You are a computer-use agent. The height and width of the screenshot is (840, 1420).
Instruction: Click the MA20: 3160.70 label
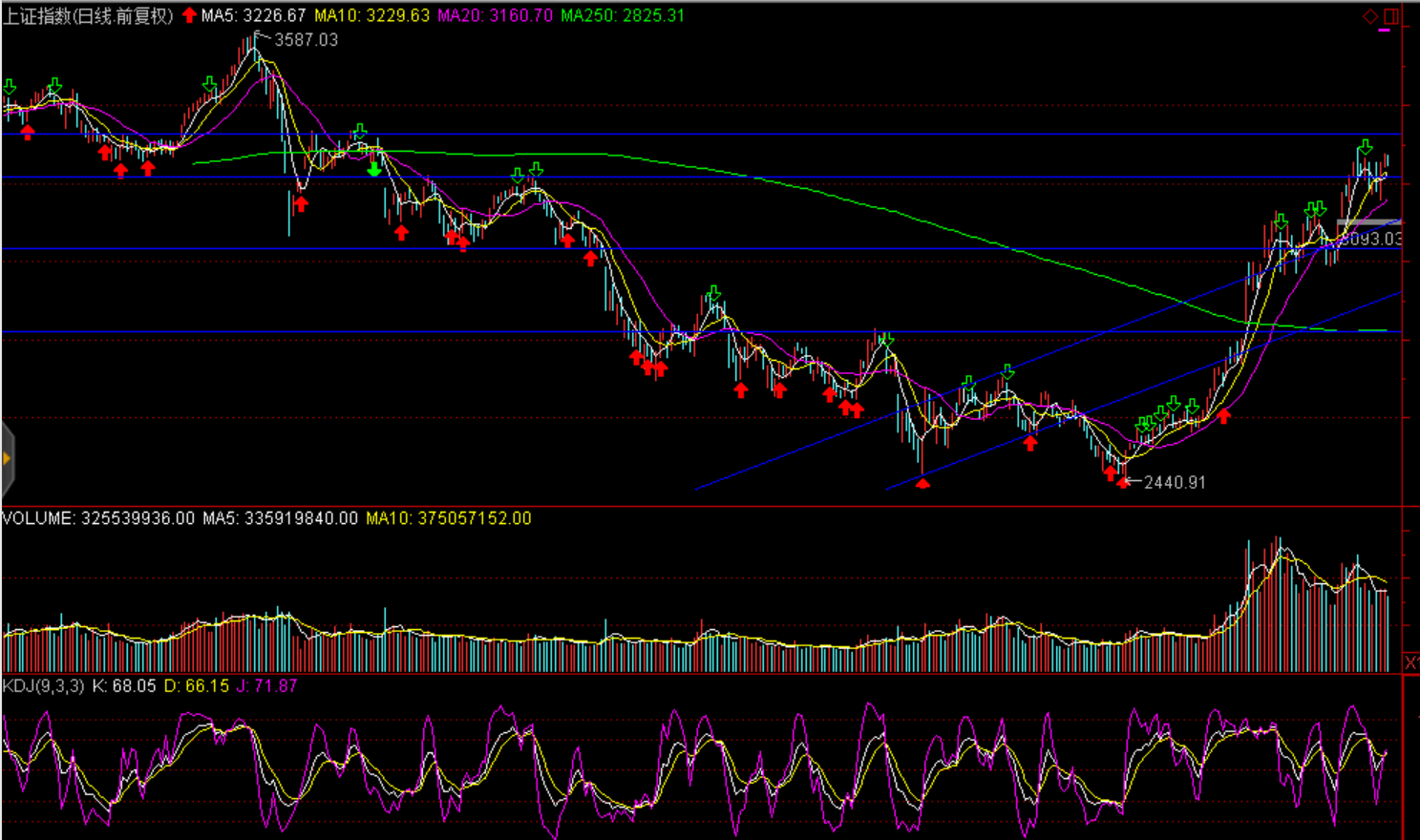(495, 15)
